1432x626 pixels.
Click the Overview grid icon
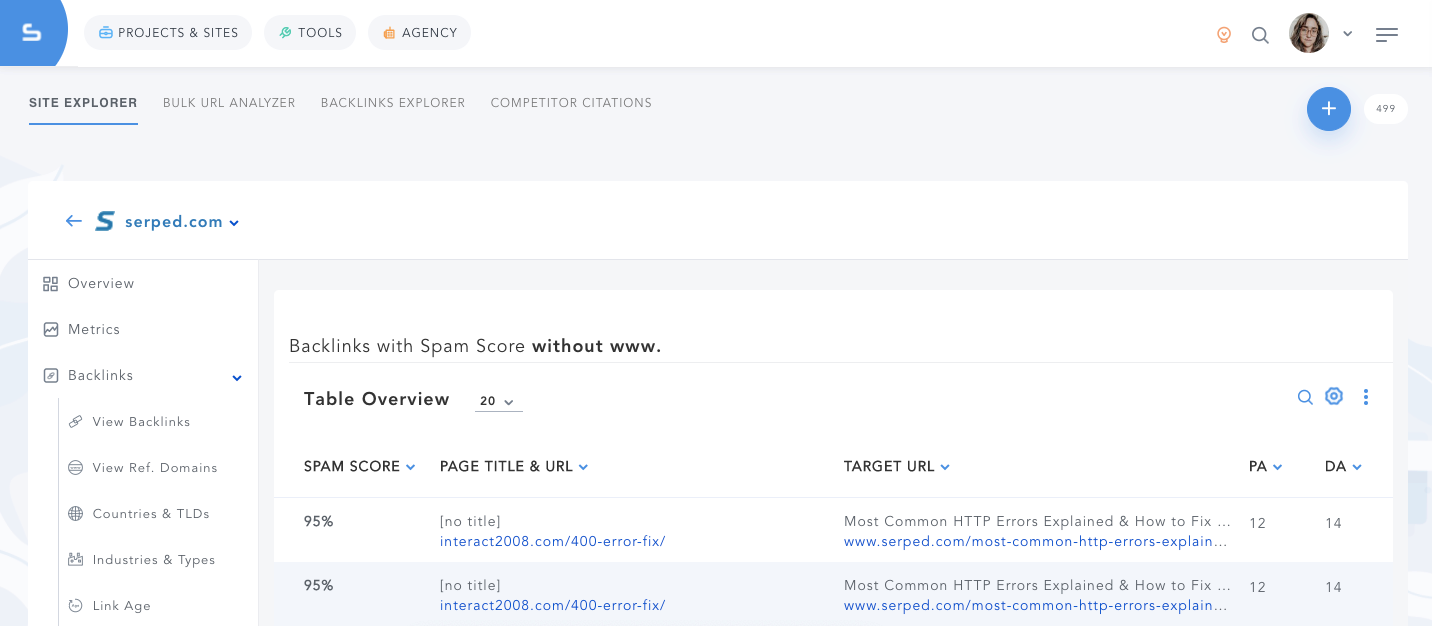tap(51, 284)
